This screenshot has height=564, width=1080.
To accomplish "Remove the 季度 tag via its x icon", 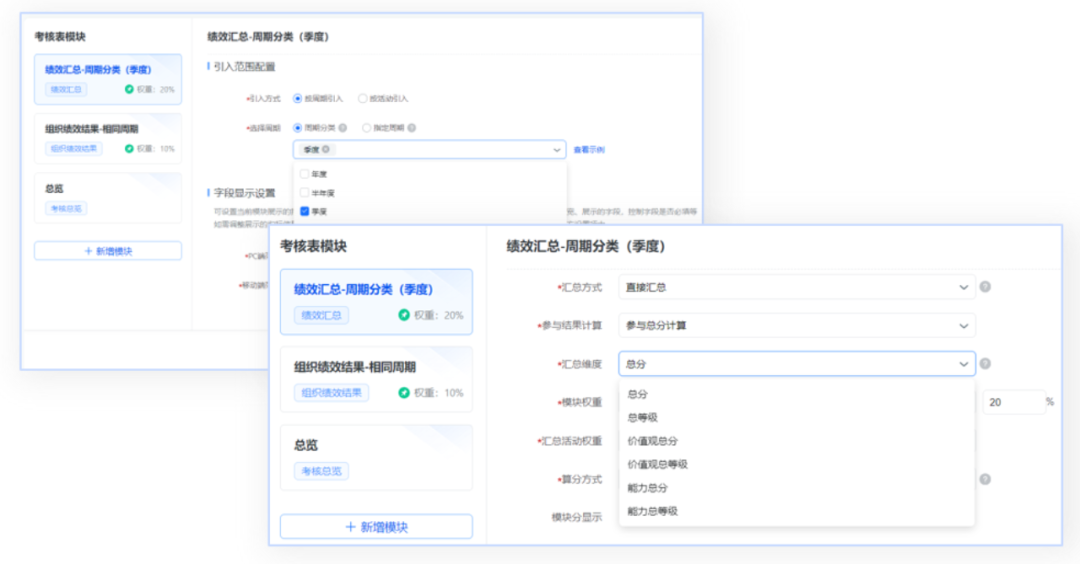I will click(x=326, y=150).
